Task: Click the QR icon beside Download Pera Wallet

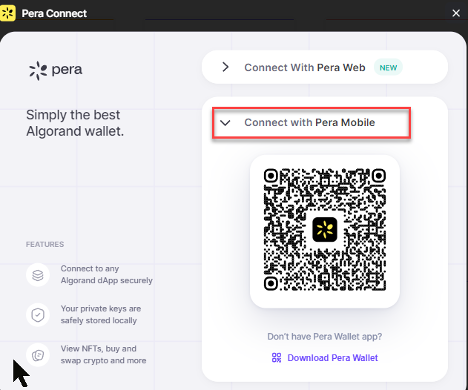Action: [277, 358]
